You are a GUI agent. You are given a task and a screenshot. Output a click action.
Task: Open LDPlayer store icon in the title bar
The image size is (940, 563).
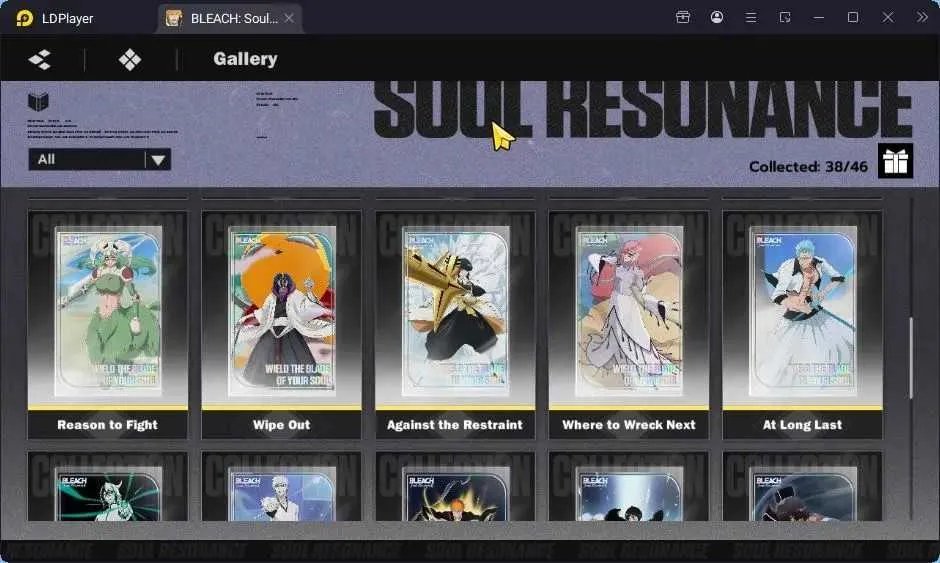click(683, 17)
